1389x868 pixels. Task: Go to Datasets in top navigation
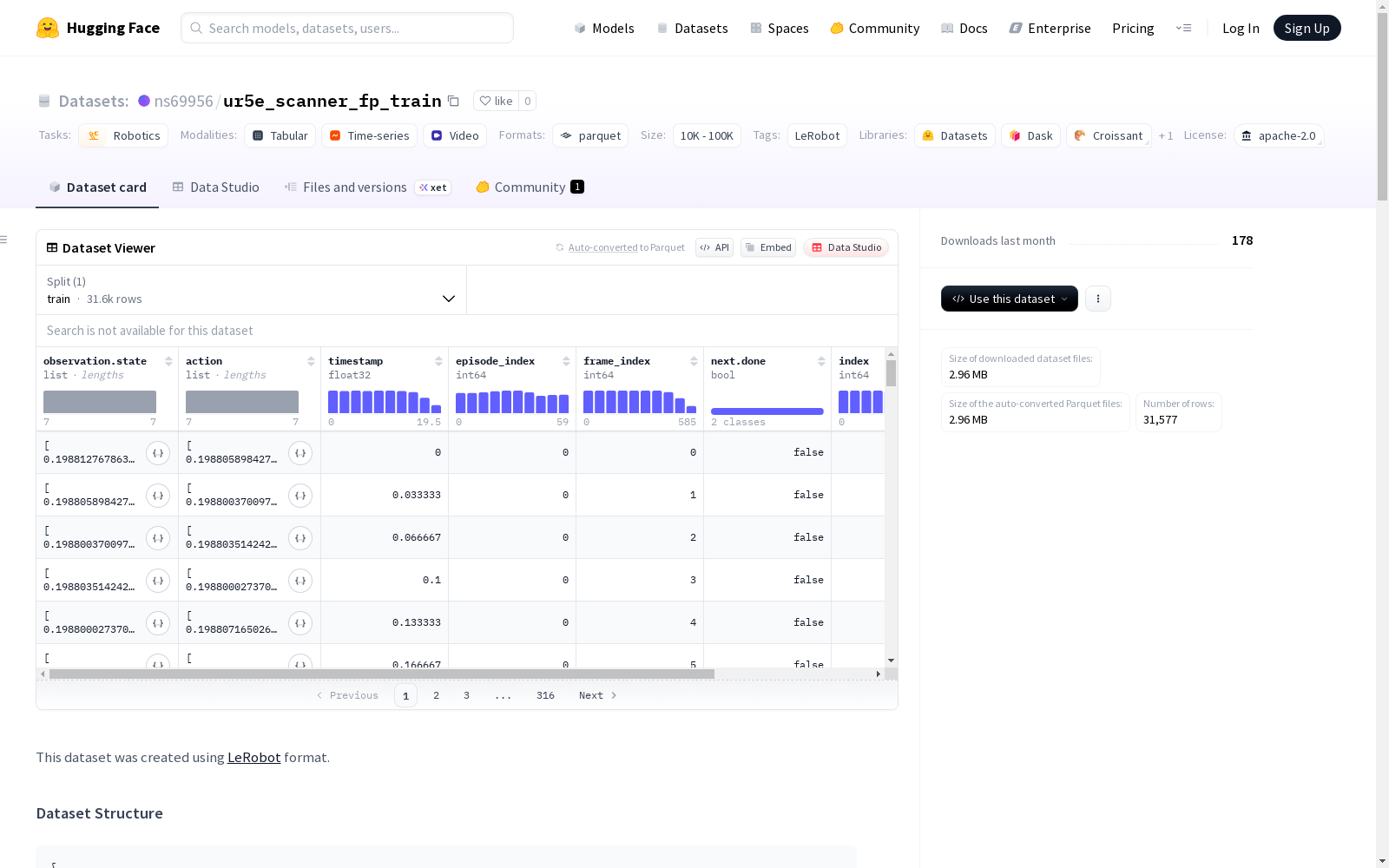pyautogui.click(x=693, y=28)
